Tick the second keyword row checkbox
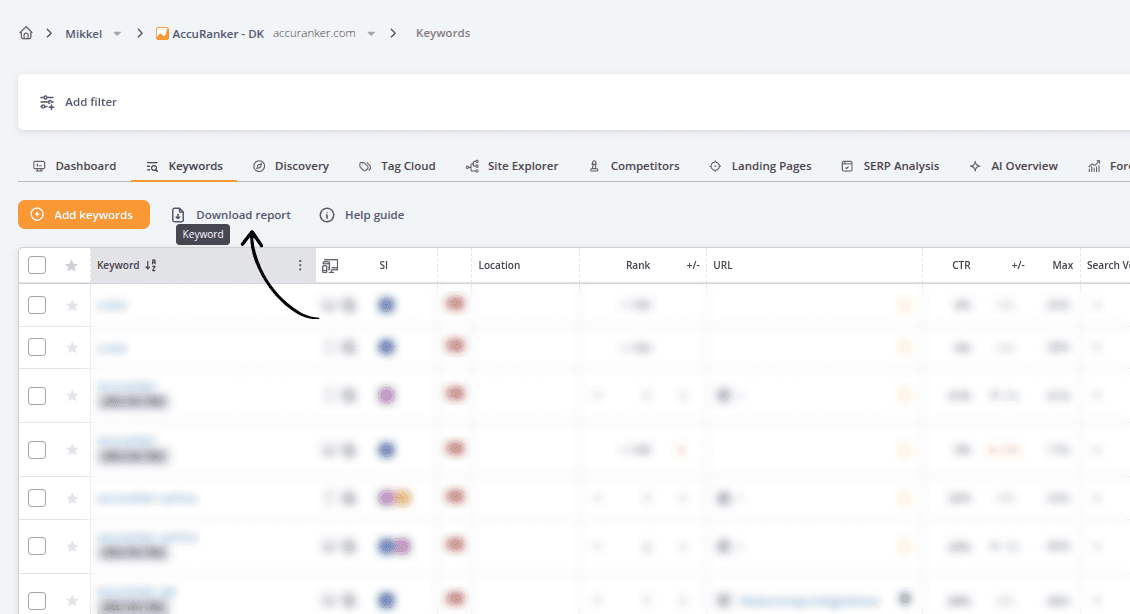 click(x=37, y=347)
